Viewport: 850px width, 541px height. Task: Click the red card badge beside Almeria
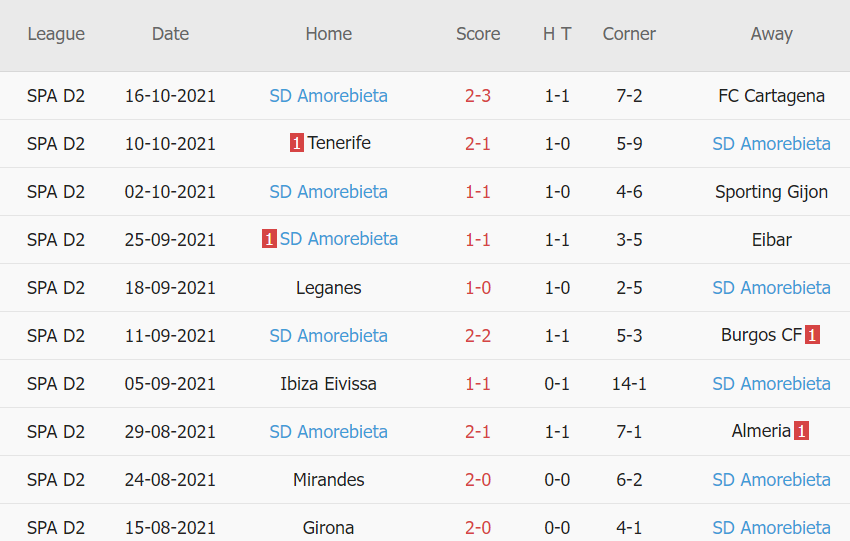pyautogui.click(x=801, y=431)
